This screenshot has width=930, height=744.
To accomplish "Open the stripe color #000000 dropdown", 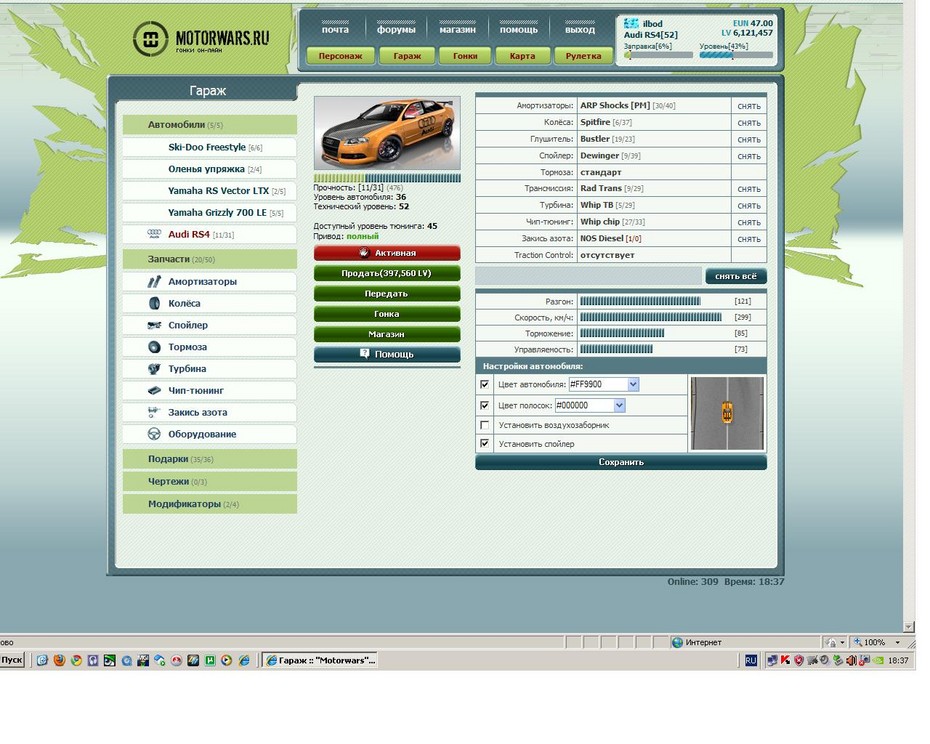I will (x=619, y=405).
